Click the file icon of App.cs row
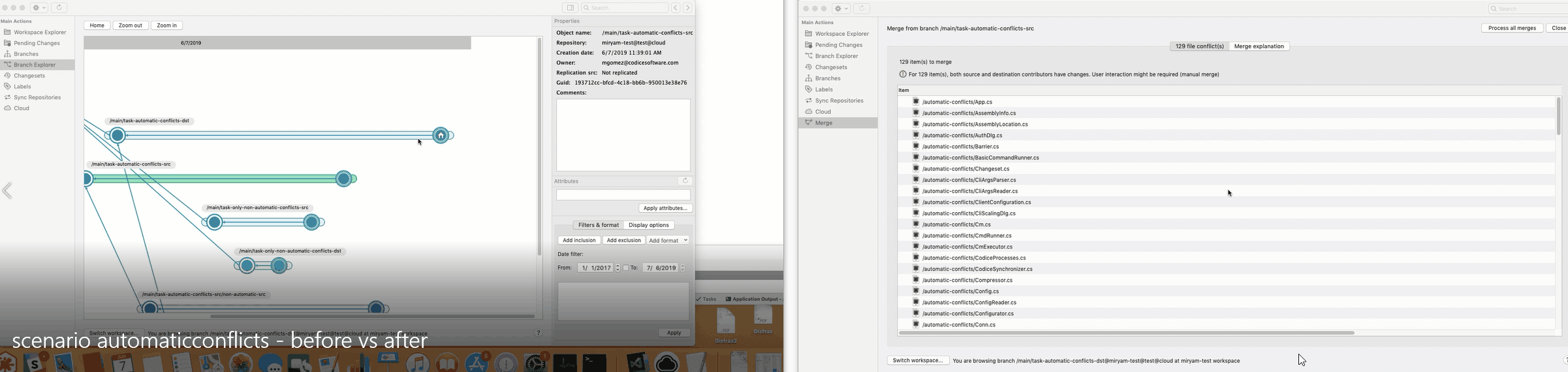 coord(916,102)
